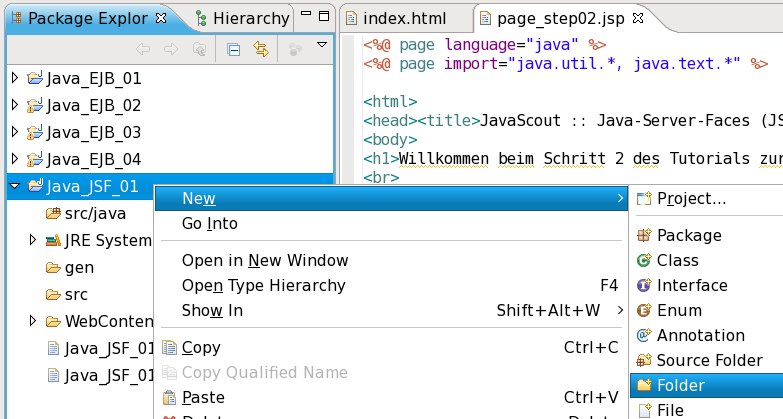Click the Collapse All icon in Package Explorer
Image resolution: width=783 pixels, height=419 pixels.
point(233,47)
